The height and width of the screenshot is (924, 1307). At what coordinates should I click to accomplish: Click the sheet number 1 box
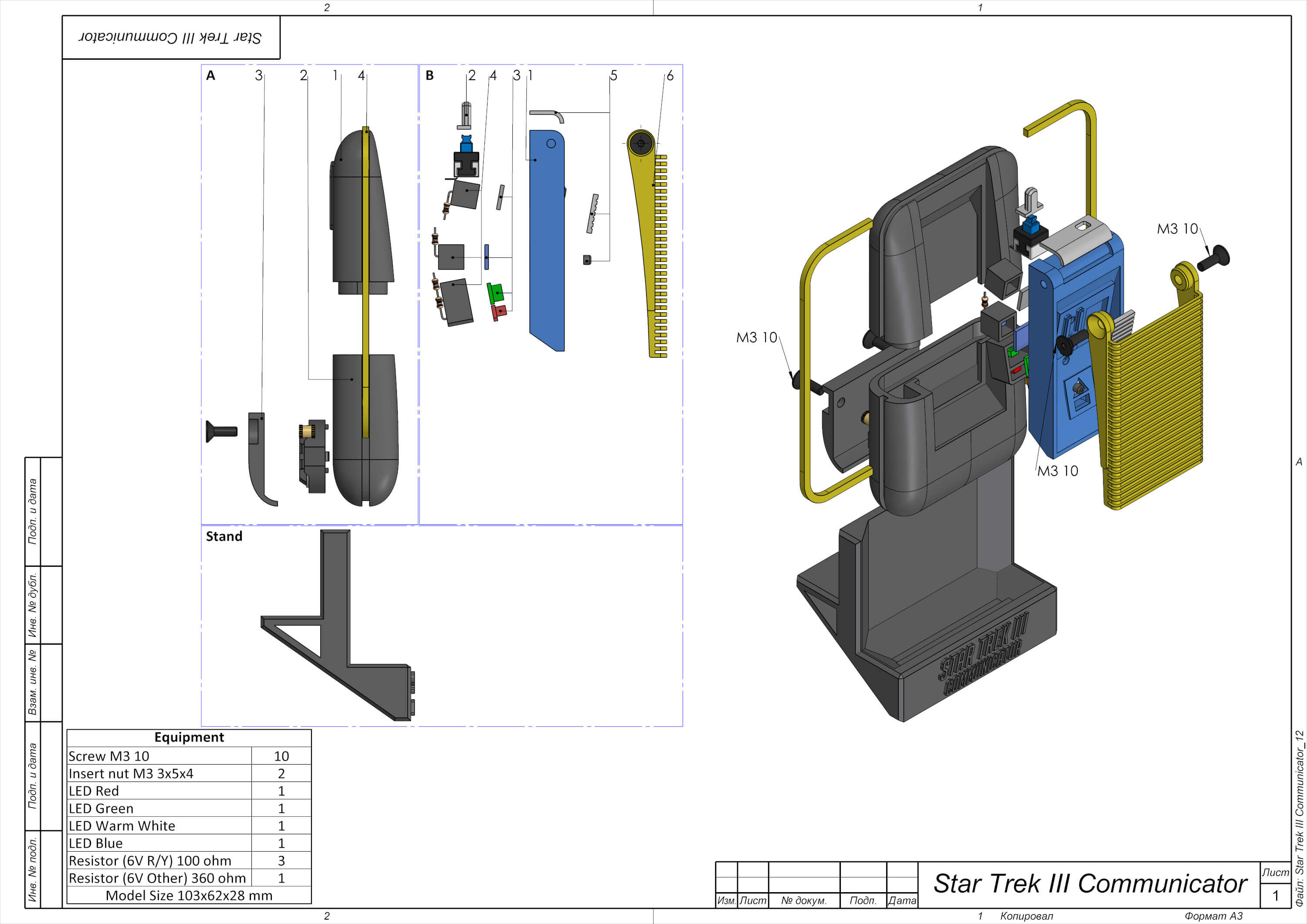[1275, 896]
